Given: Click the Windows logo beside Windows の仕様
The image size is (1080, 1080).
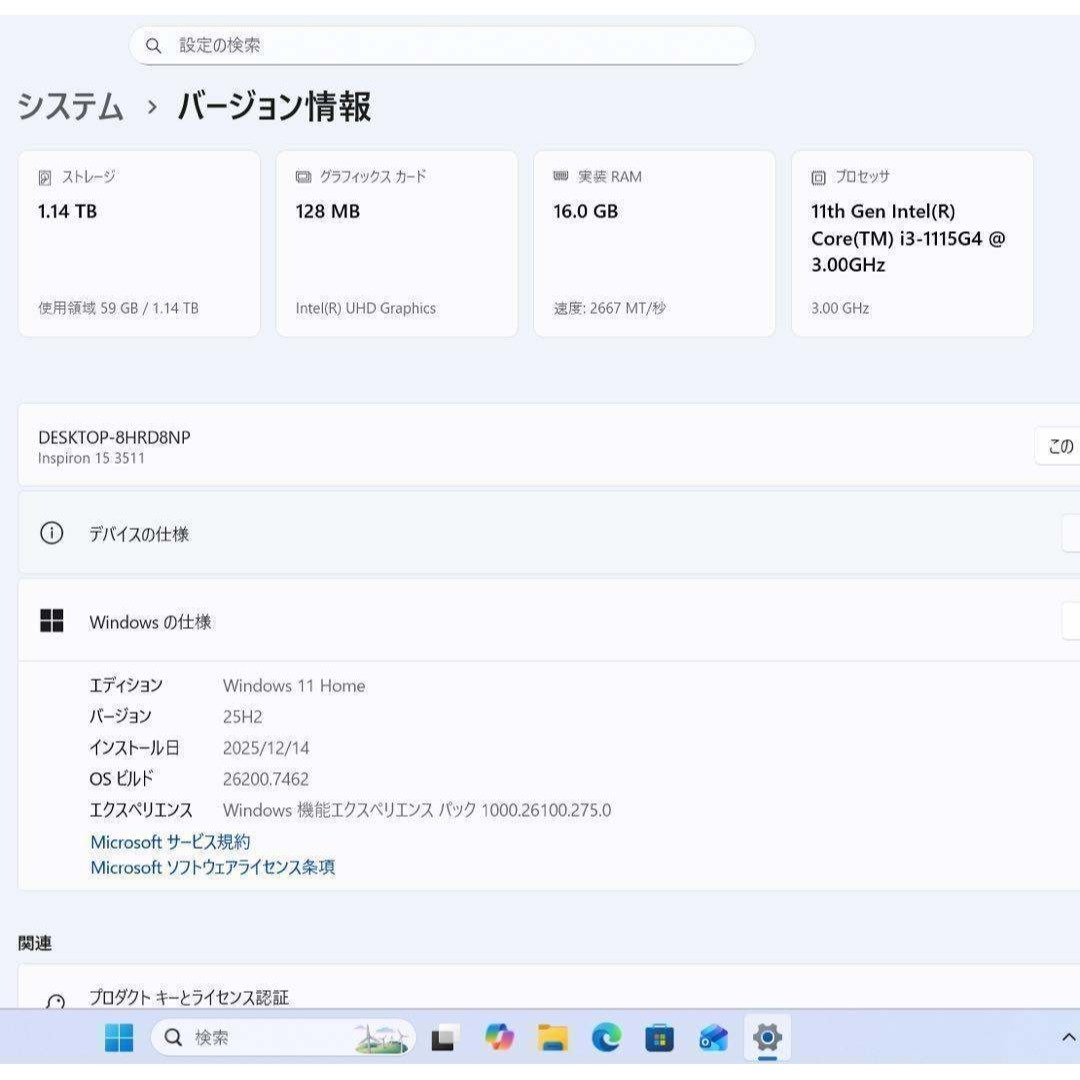Looking at the screenshot, I should [x=53, y=621].
